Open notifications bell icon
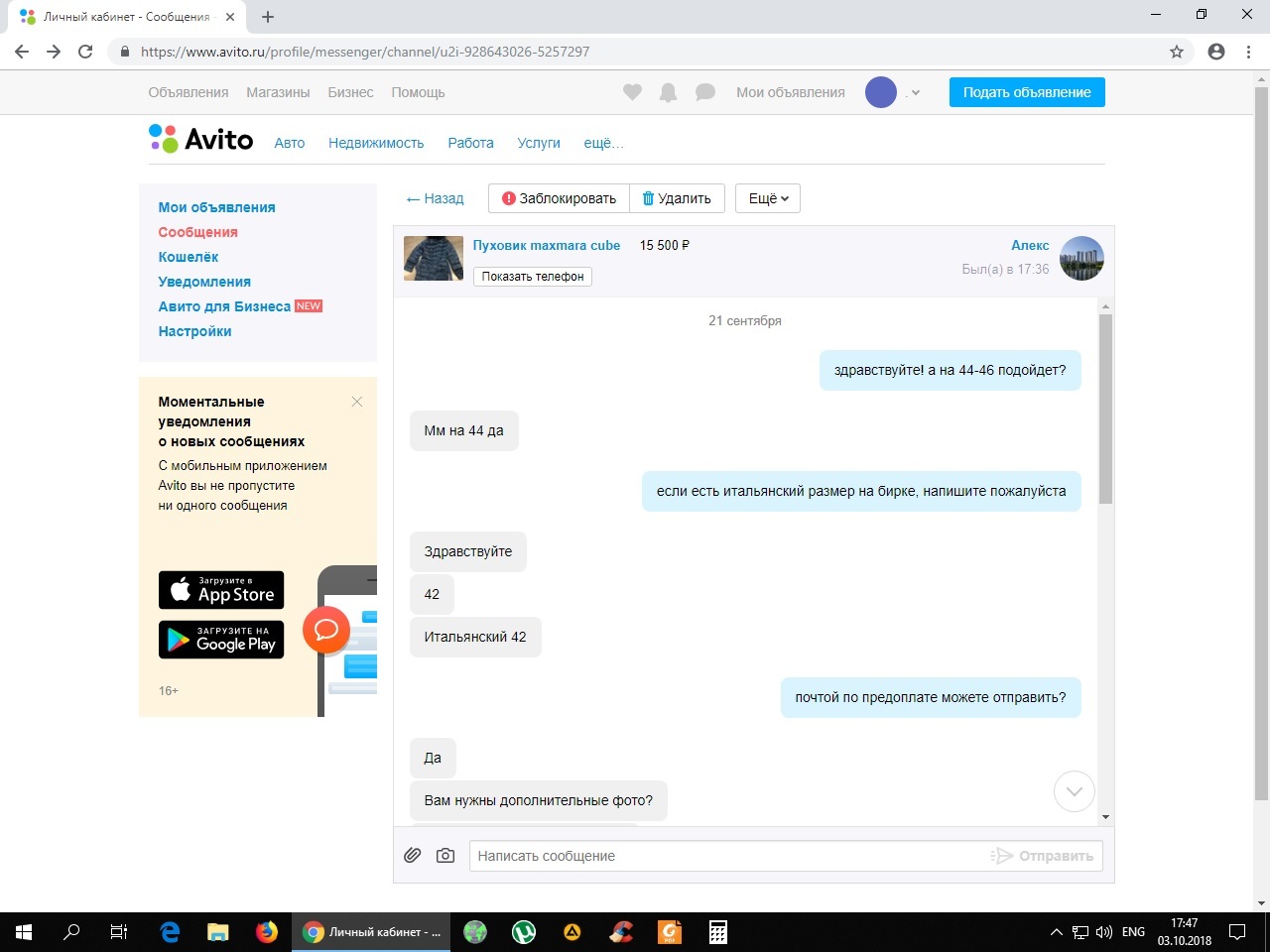Image resolution: width=1270 pixels, height=952 pixels. (x=669, y=92)
